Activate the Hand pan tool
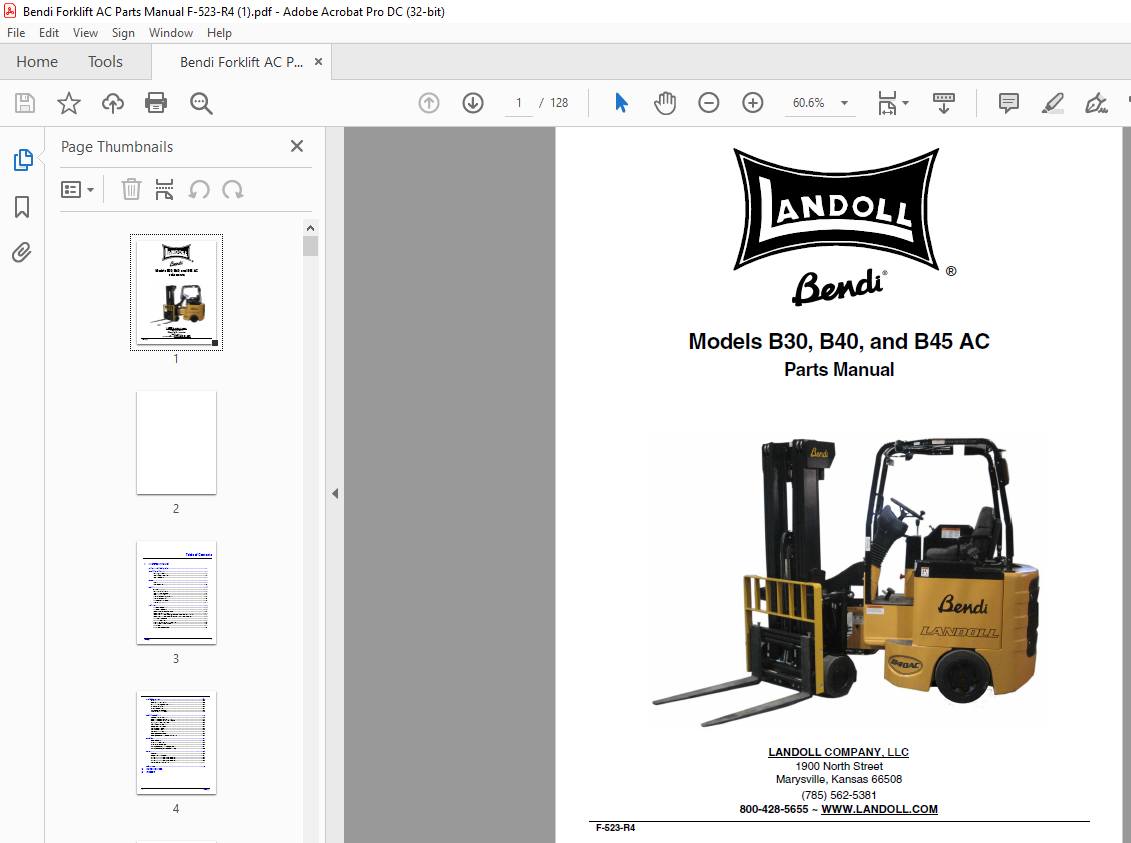The image size is (1131, 843). pos(664,103)
